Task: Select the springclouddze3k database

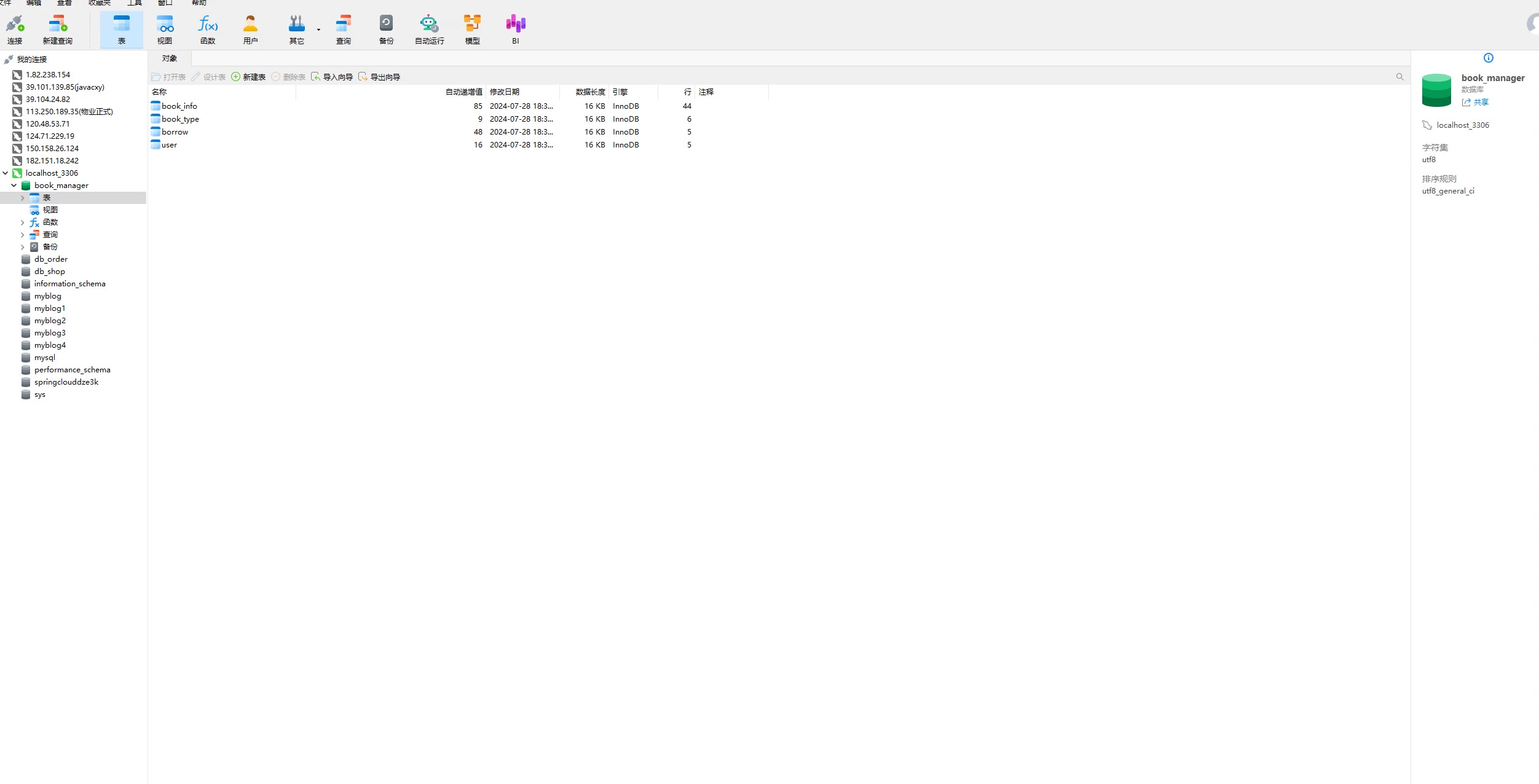Action: (x=66, y=382)
